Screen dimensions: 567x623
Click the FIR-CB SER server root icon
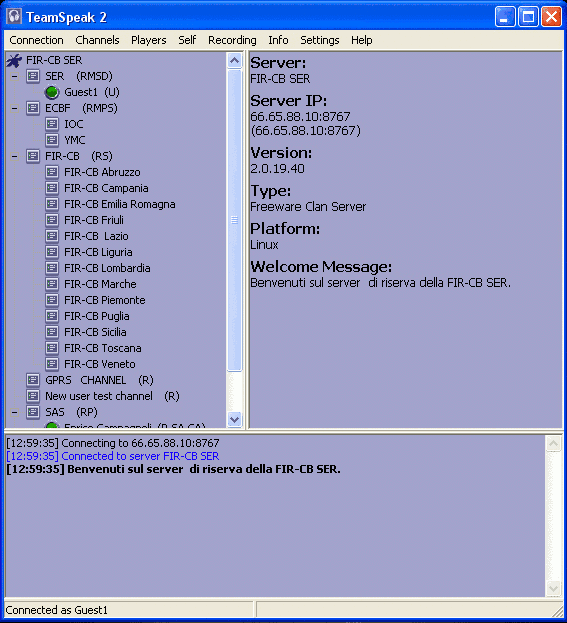(x=14, y=60)
